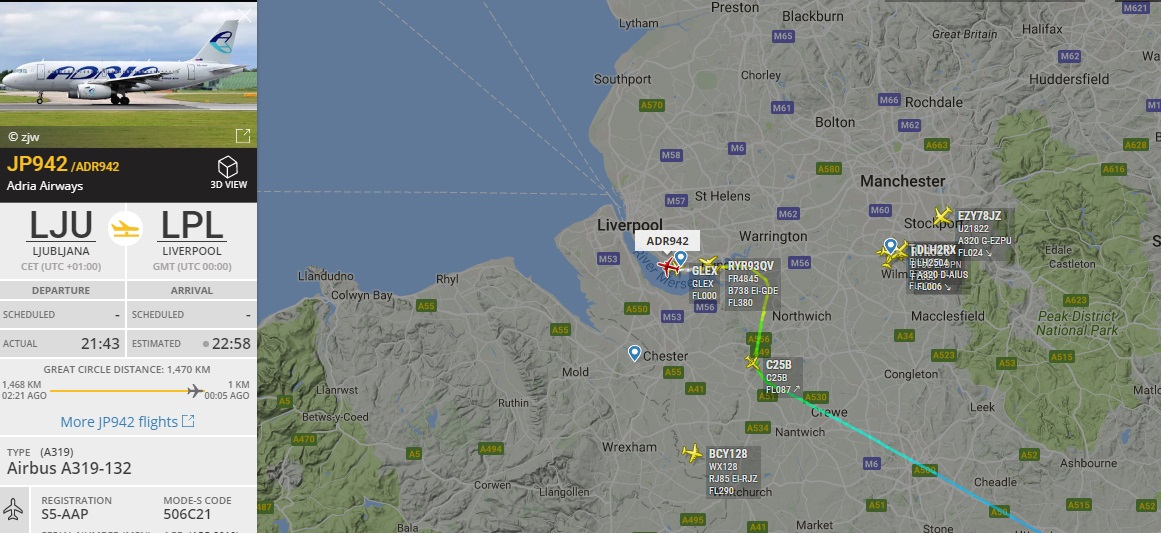Image resolution: width=1161 pixels, height=533 pixels.
Task: Close the flight details panel
Action: point(245,16)
